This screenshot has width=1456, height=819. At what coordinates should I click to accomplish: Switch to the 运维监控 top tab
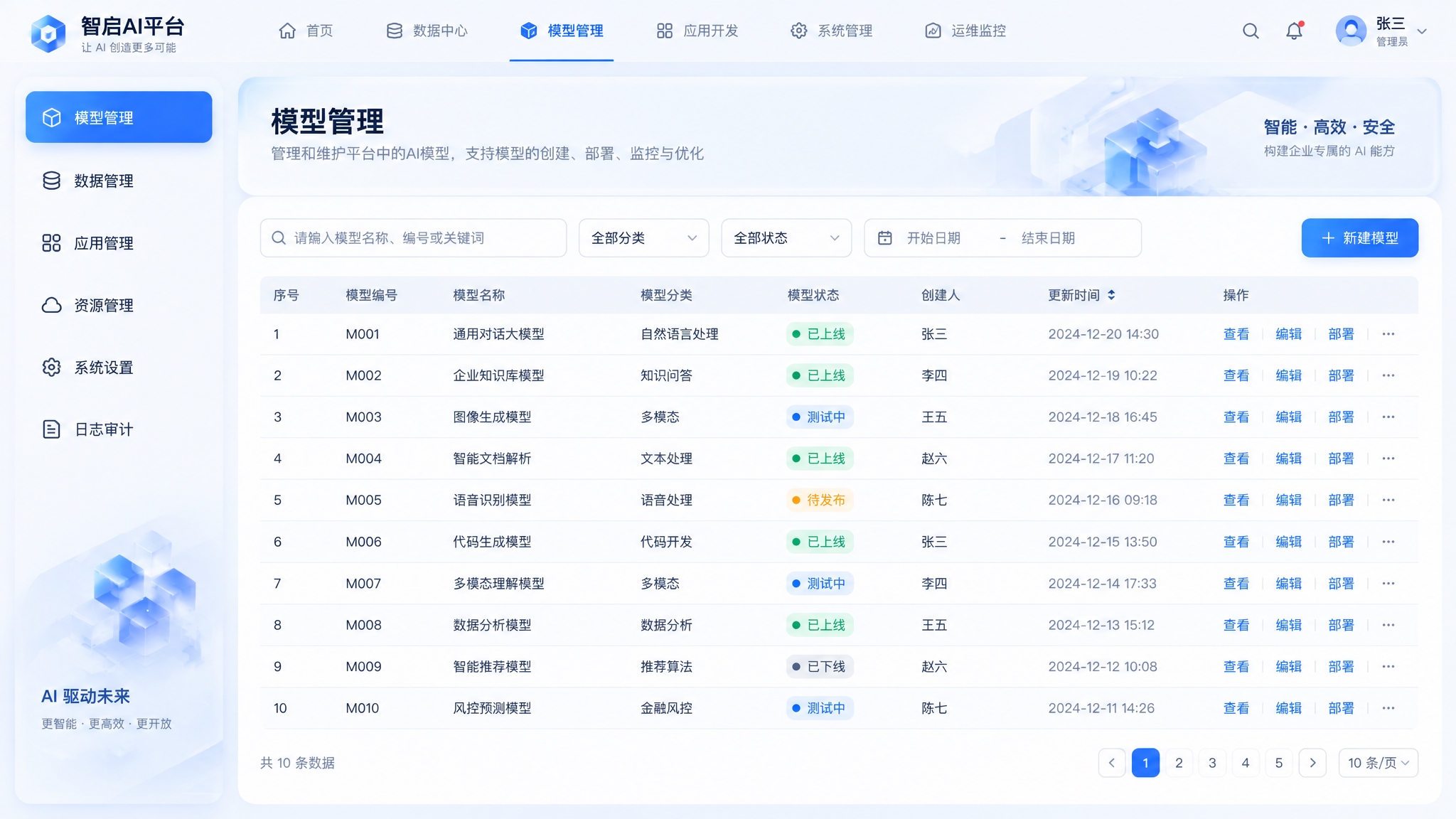pyautogui.click(x=965, y=31)
